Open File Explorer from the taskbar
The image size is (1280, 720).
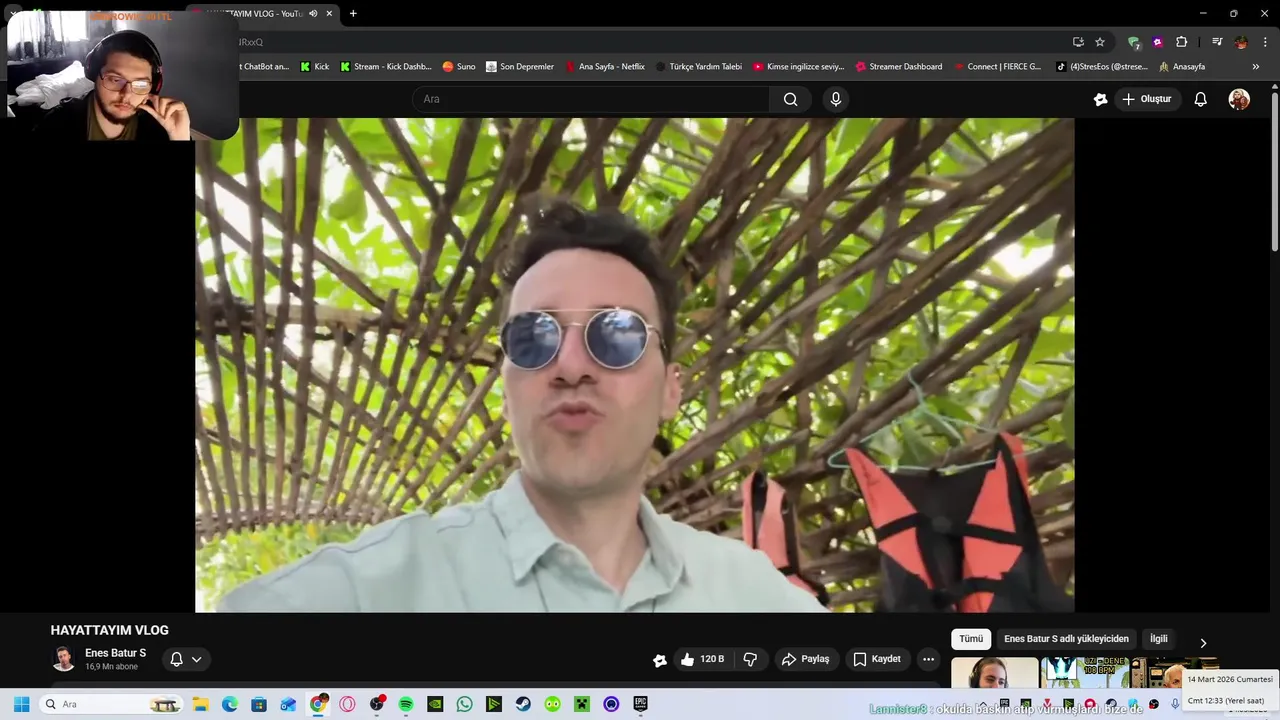coord(200,704)
